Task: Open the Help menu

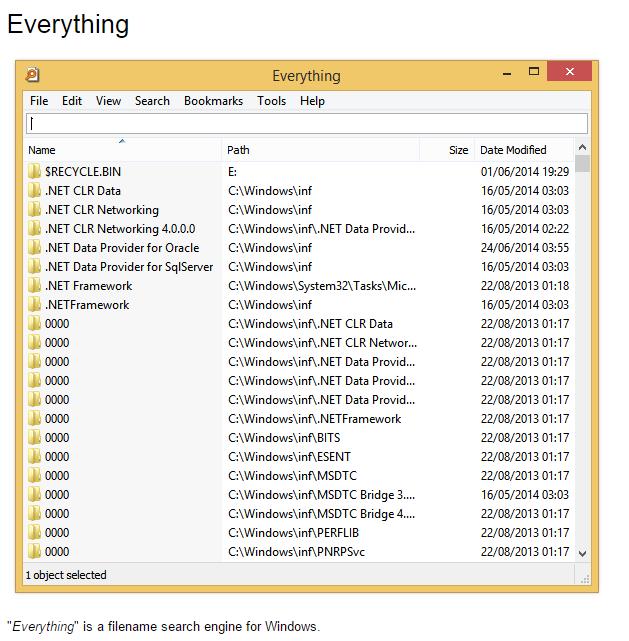Action: point(312,101)
